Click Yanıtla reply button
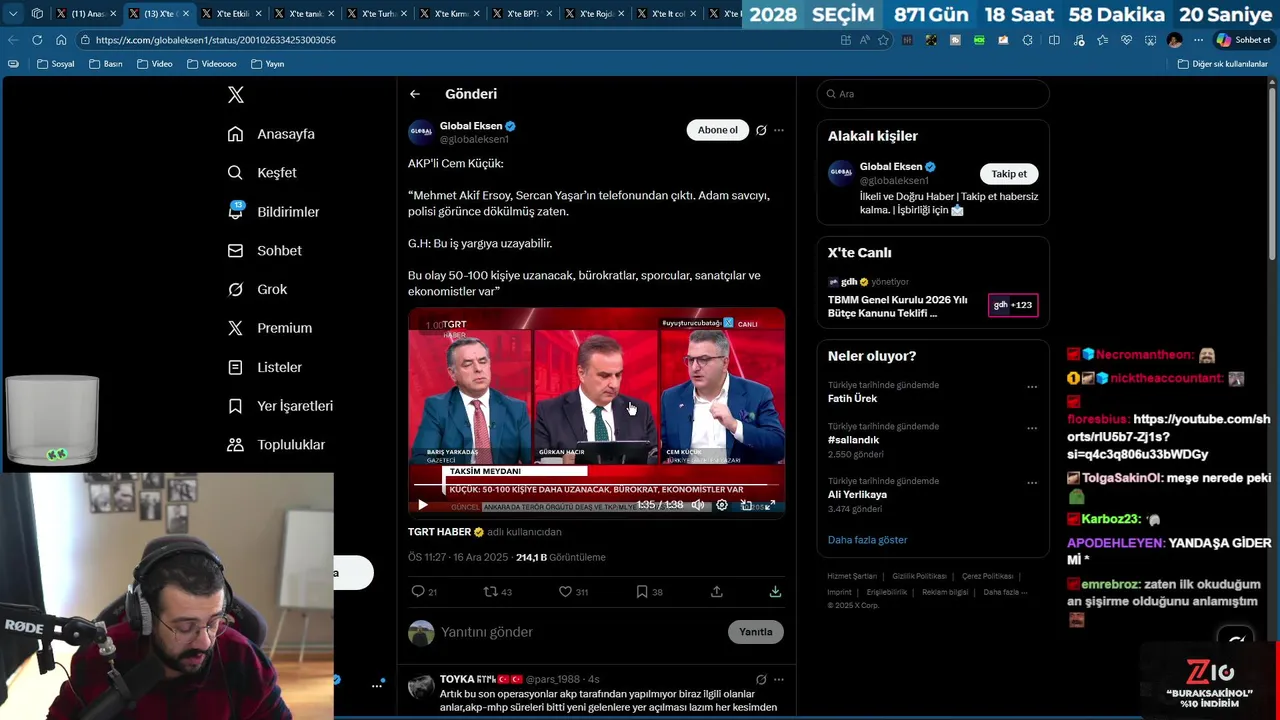 756,632
